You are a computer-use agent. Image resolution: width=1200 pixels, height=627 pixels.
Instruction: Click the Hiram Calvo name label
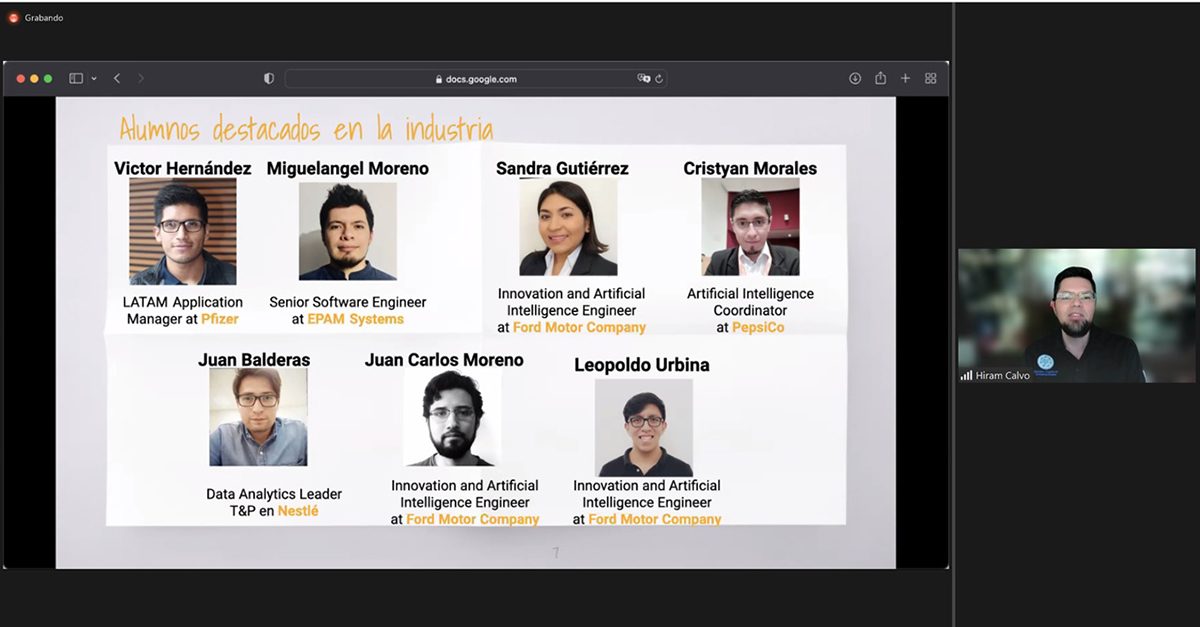[1003, 375]
